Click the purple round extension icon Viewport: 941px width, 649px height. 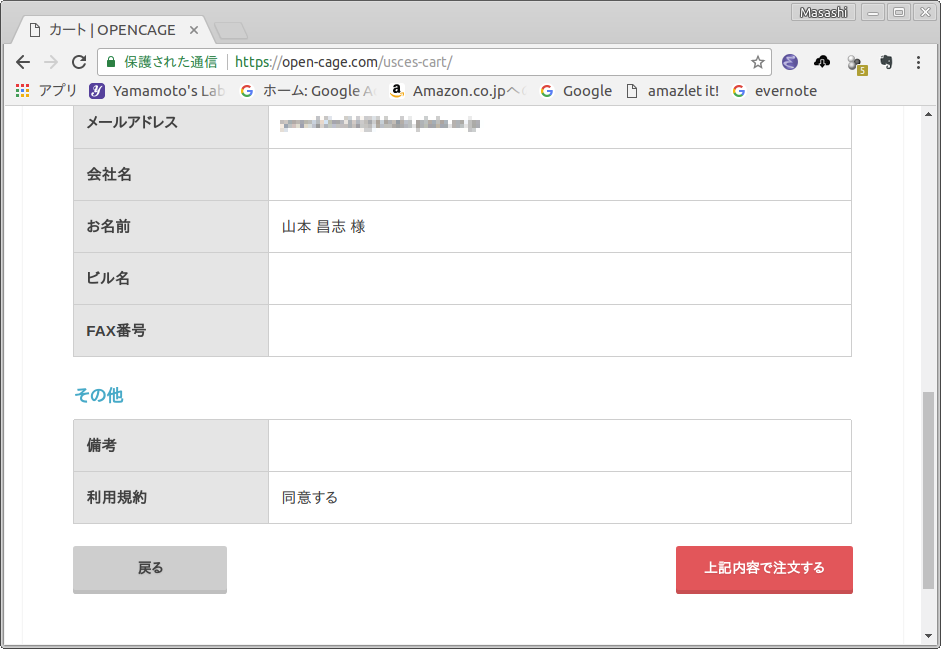coord(790,62)
